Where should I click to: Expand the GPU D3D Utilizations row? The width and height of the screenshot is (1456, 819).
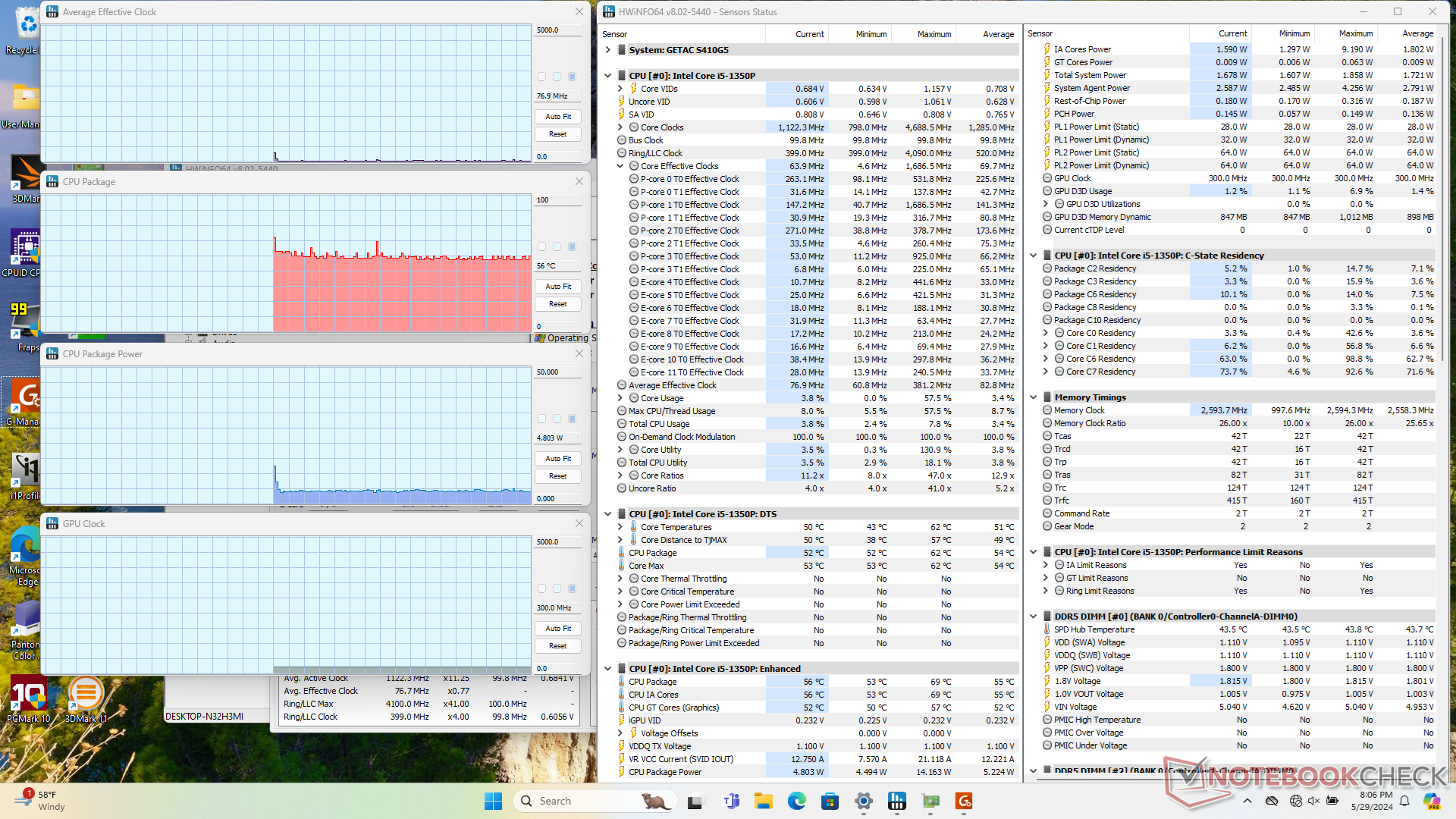(1046, 204)
